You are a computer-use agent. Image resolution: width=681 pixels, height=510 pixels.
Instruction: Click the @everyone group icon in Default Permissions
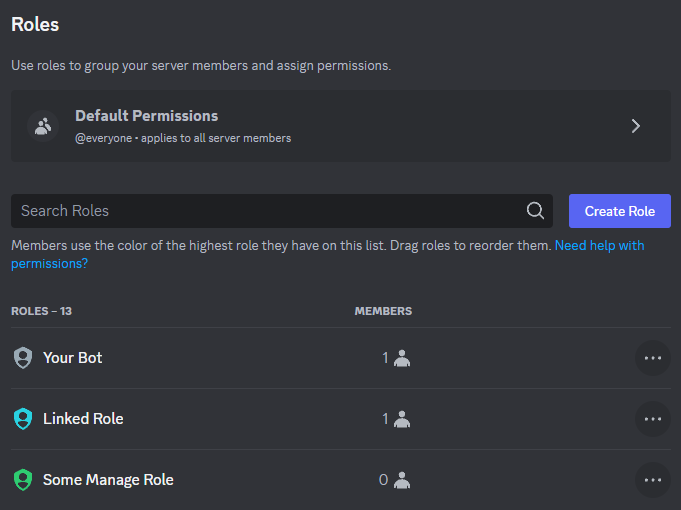pyautogui.click(x=43, y=126)
